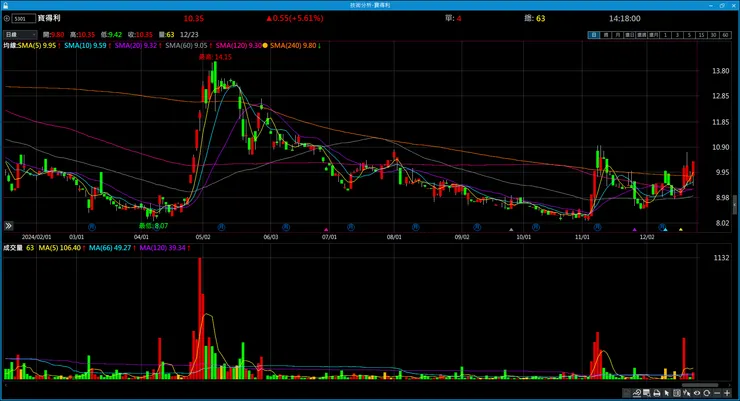The width and height of the screenshot is (740, 401).
Task: Click the crosshair pointer tool icon
Action: (687, 393)
